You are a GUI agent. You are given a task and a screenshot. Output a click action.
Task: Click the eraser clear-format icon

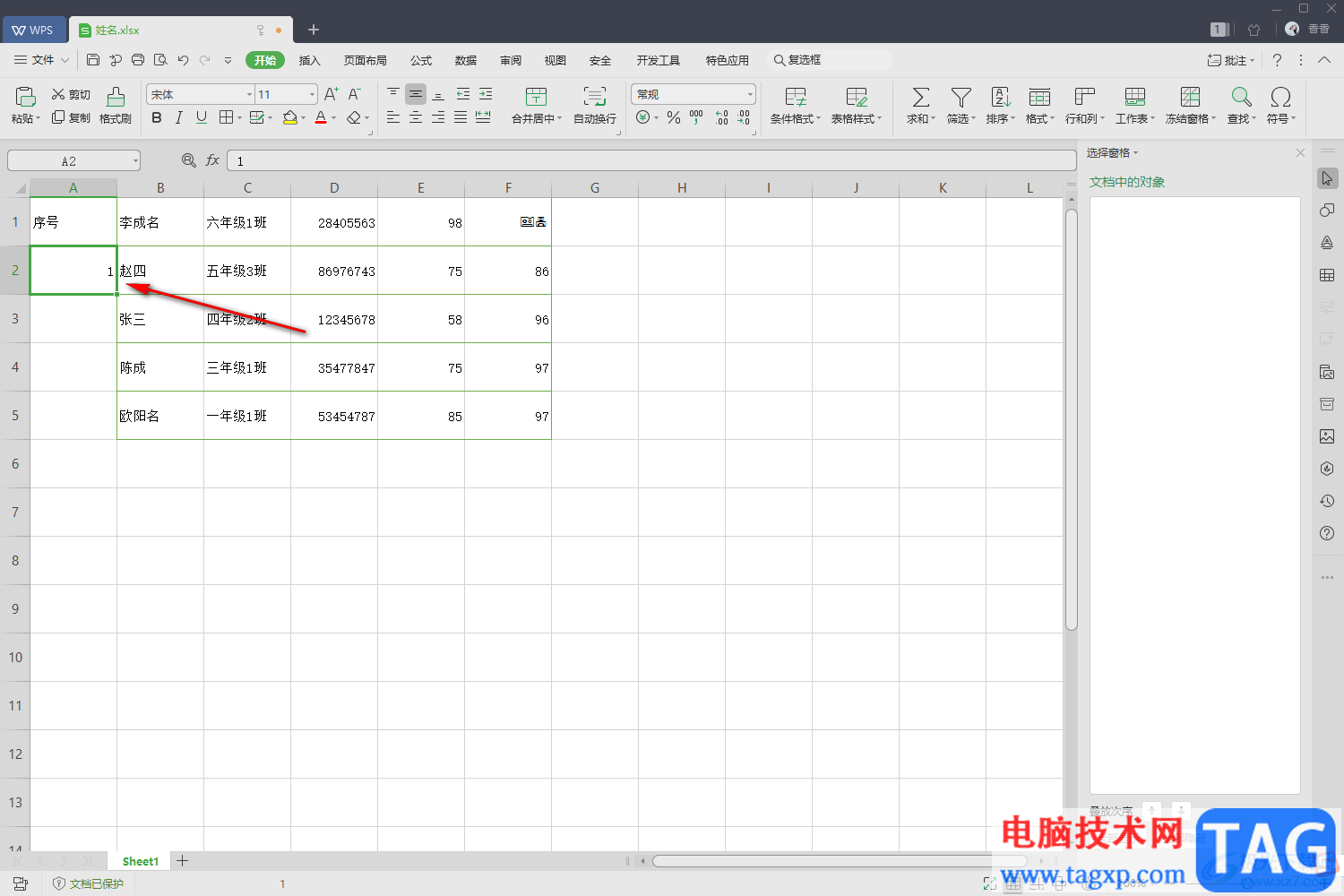(354, 117)
